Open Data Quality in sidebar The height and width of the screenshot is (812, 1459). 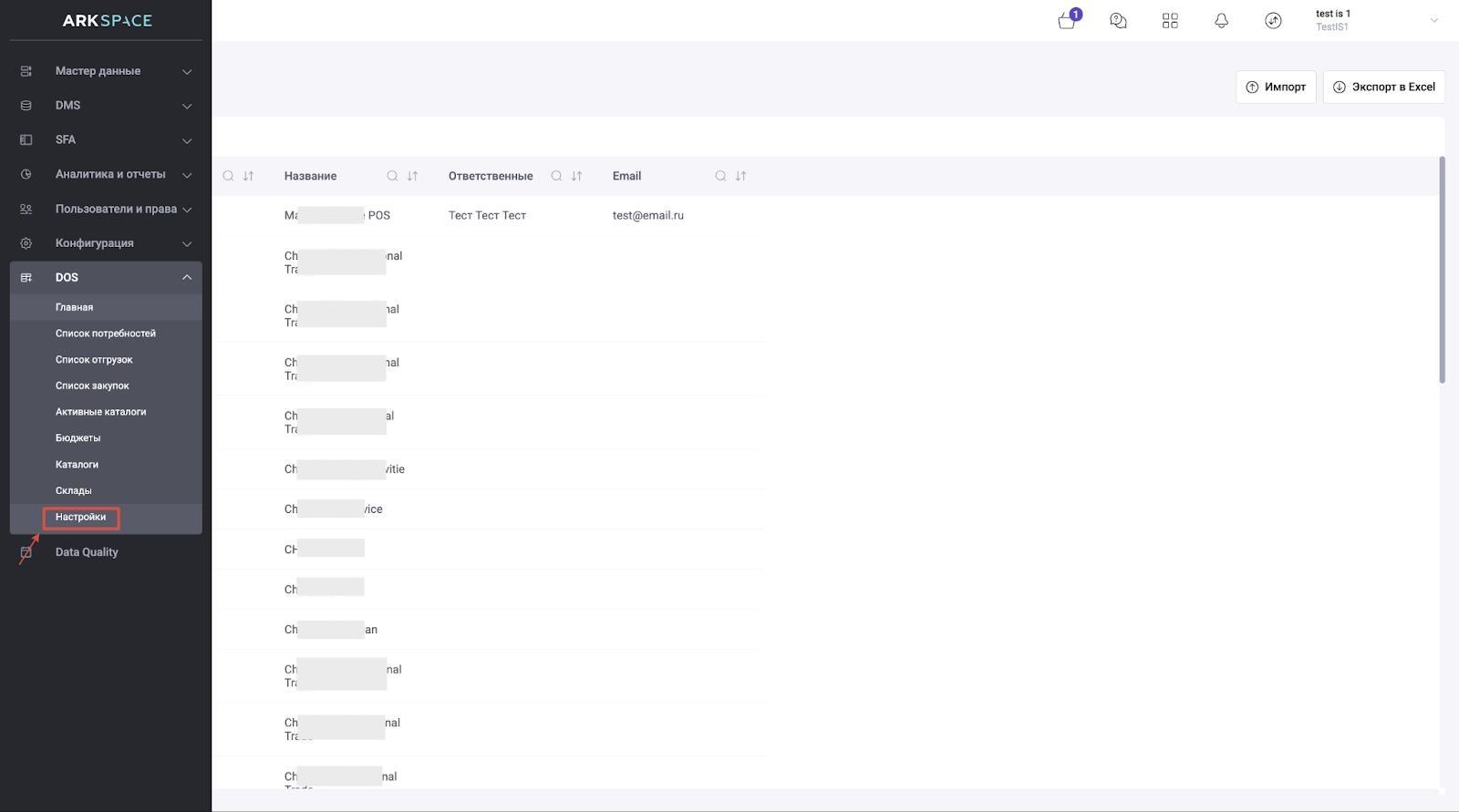click(87, 552)
